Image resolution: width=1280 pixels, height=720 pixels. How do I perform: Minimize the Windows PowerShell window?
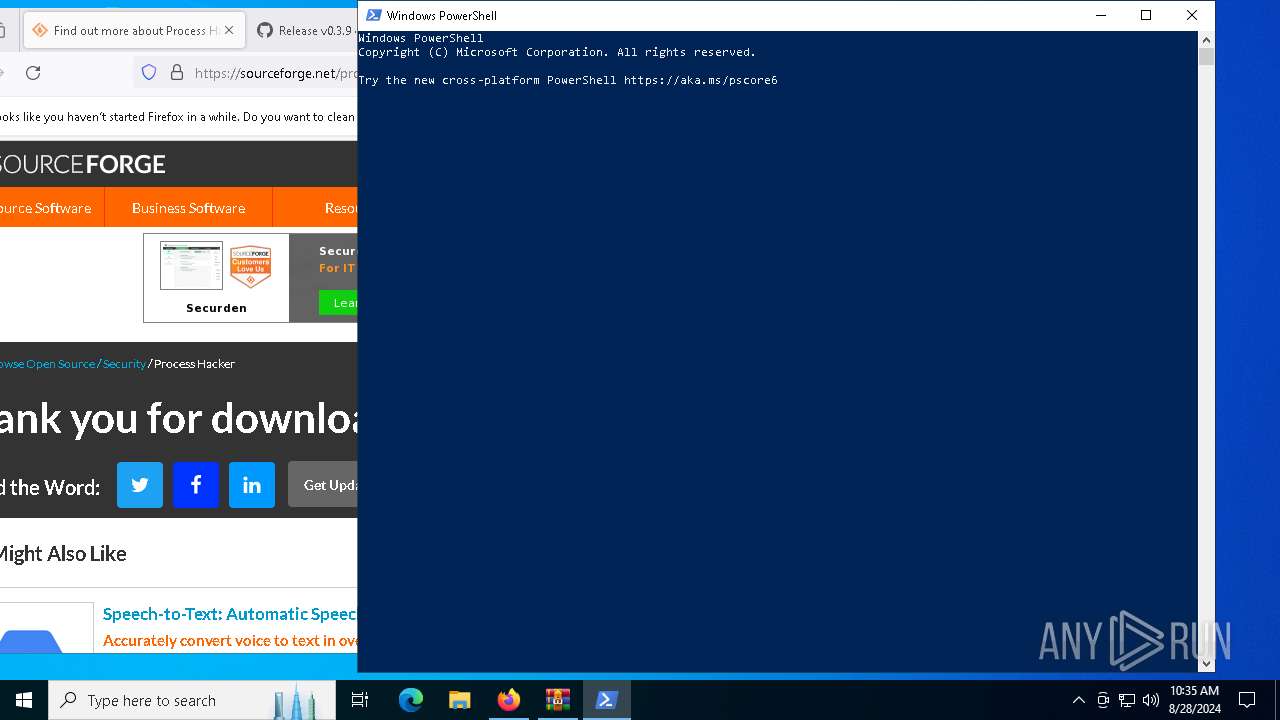click(x=1101, y=15)
